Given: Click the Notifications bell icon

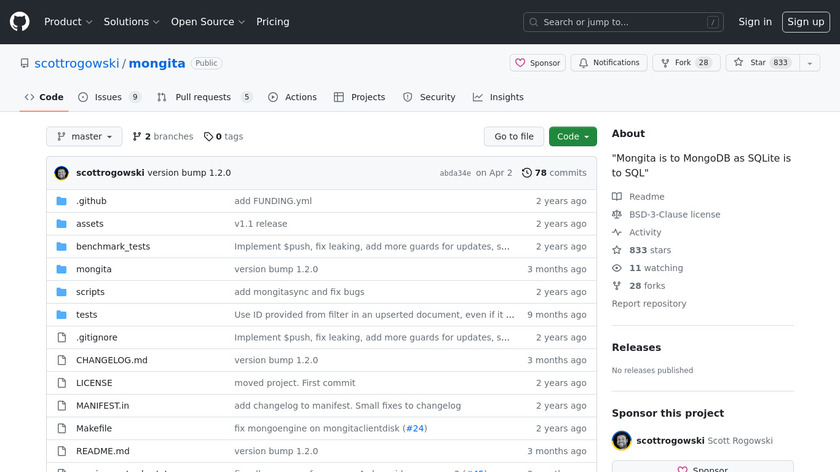Looking at the screenshot, I should coord(583,63).
